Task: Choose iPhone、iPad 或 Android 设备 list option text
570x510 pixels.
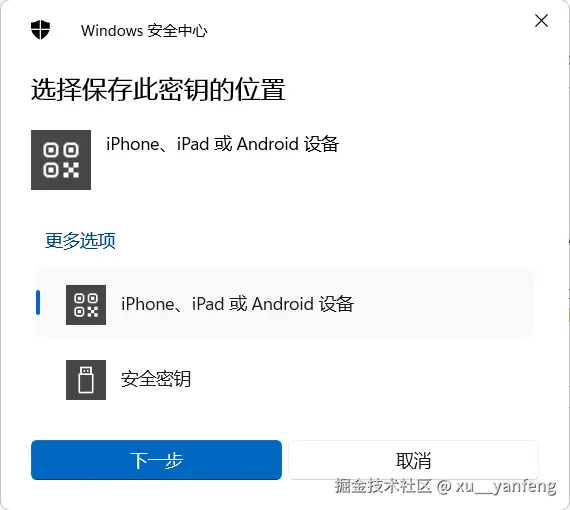Action: coord(237,304)
